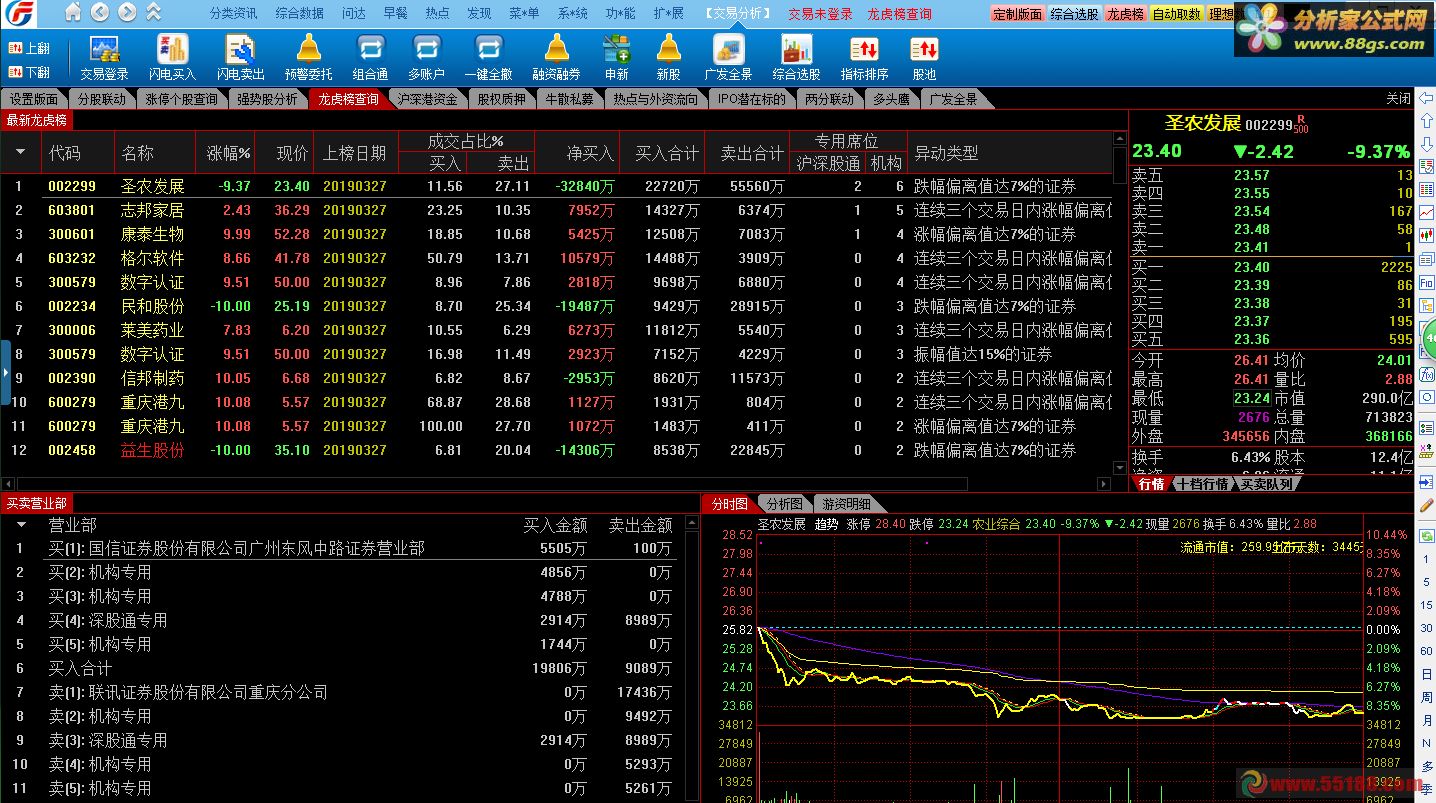Sort by 涨幅% column header
Screen dimensions: 1436x803
point(228,153)
